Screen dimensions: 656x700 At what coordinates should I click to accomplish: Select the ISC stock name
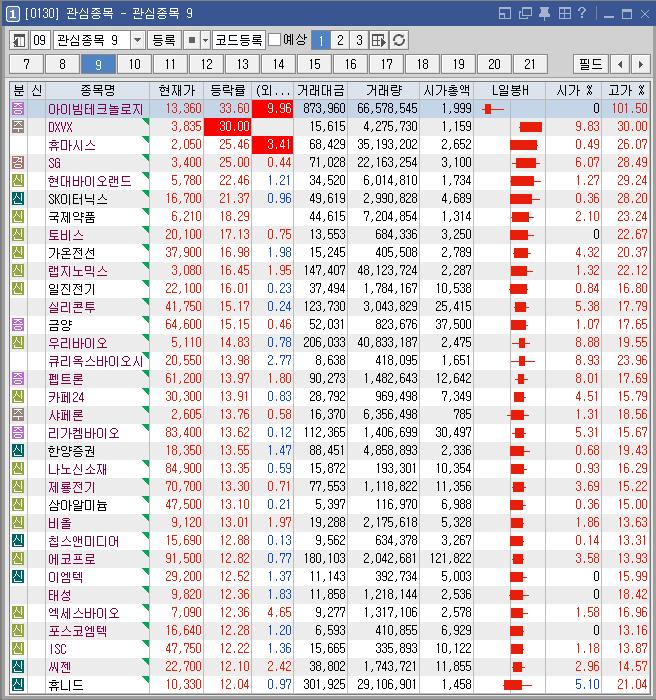click(x=57, y=649)
